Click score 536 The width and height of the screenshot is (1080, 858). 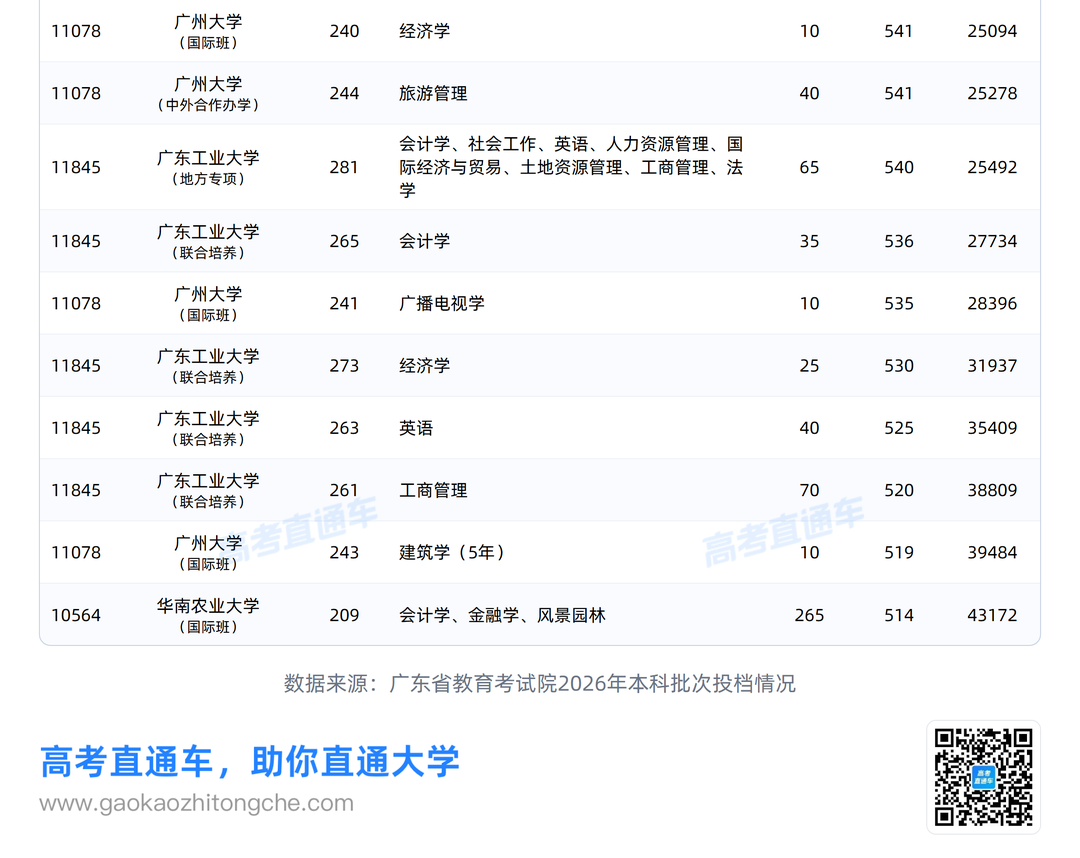pyautogui.click(x=899, y=241)
